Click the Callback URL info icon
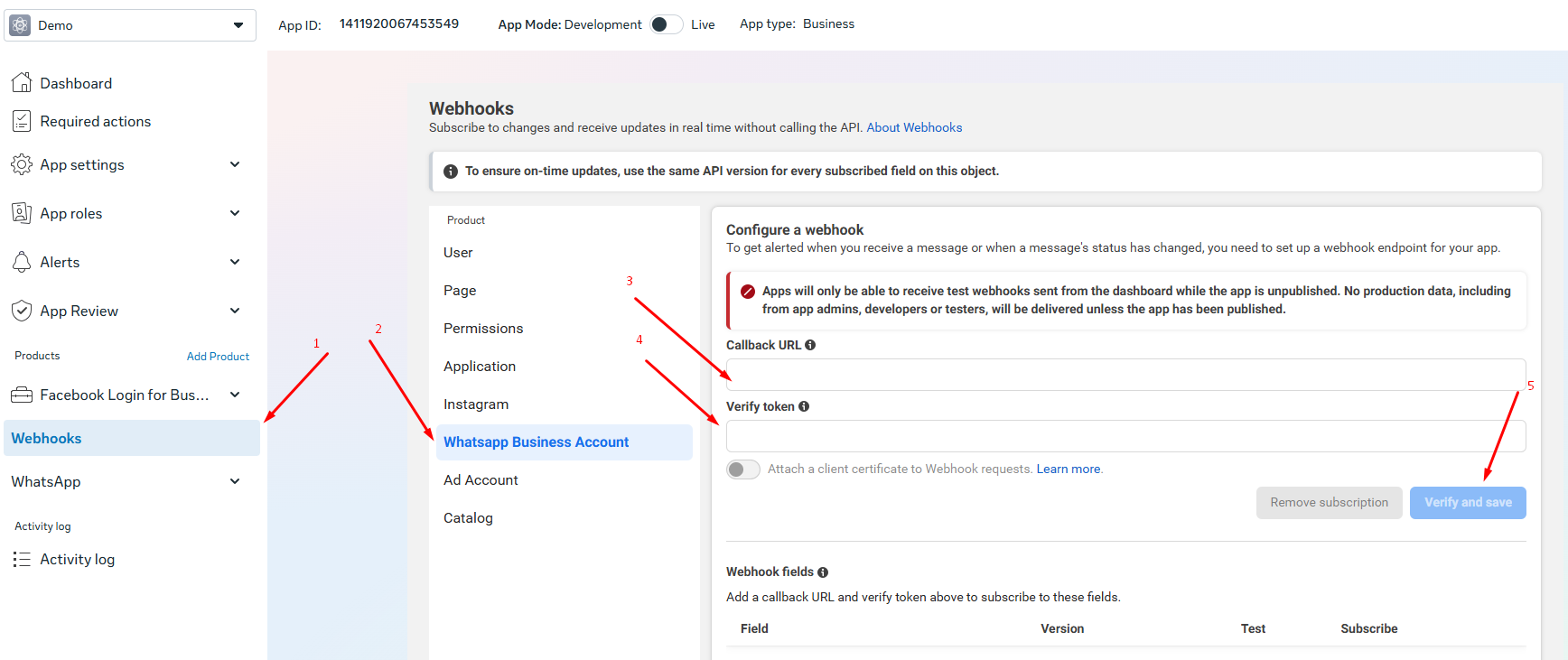 (810, 345)
